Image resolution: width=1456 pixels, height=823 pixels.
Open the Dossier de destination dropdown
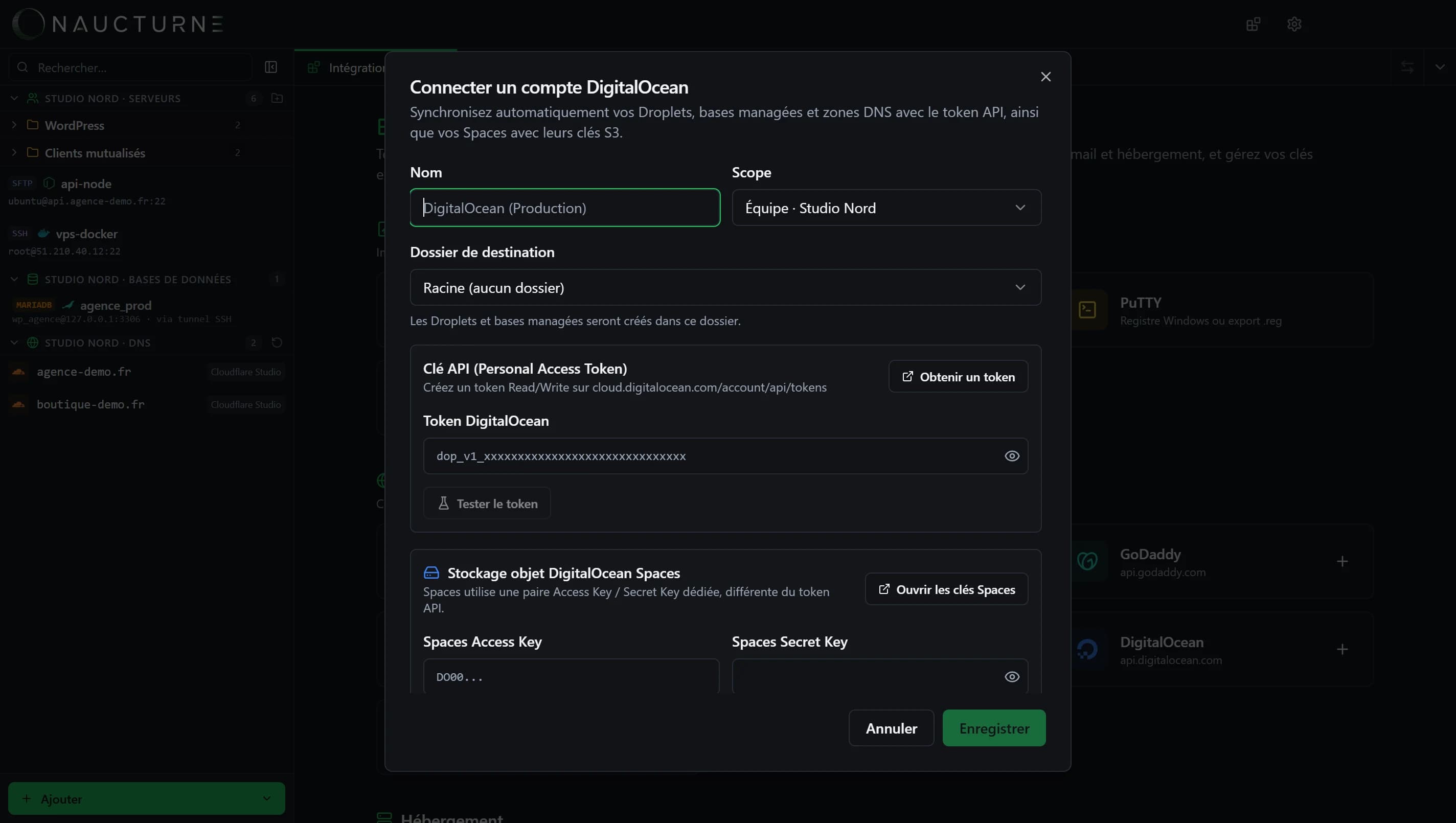(725, 287)
